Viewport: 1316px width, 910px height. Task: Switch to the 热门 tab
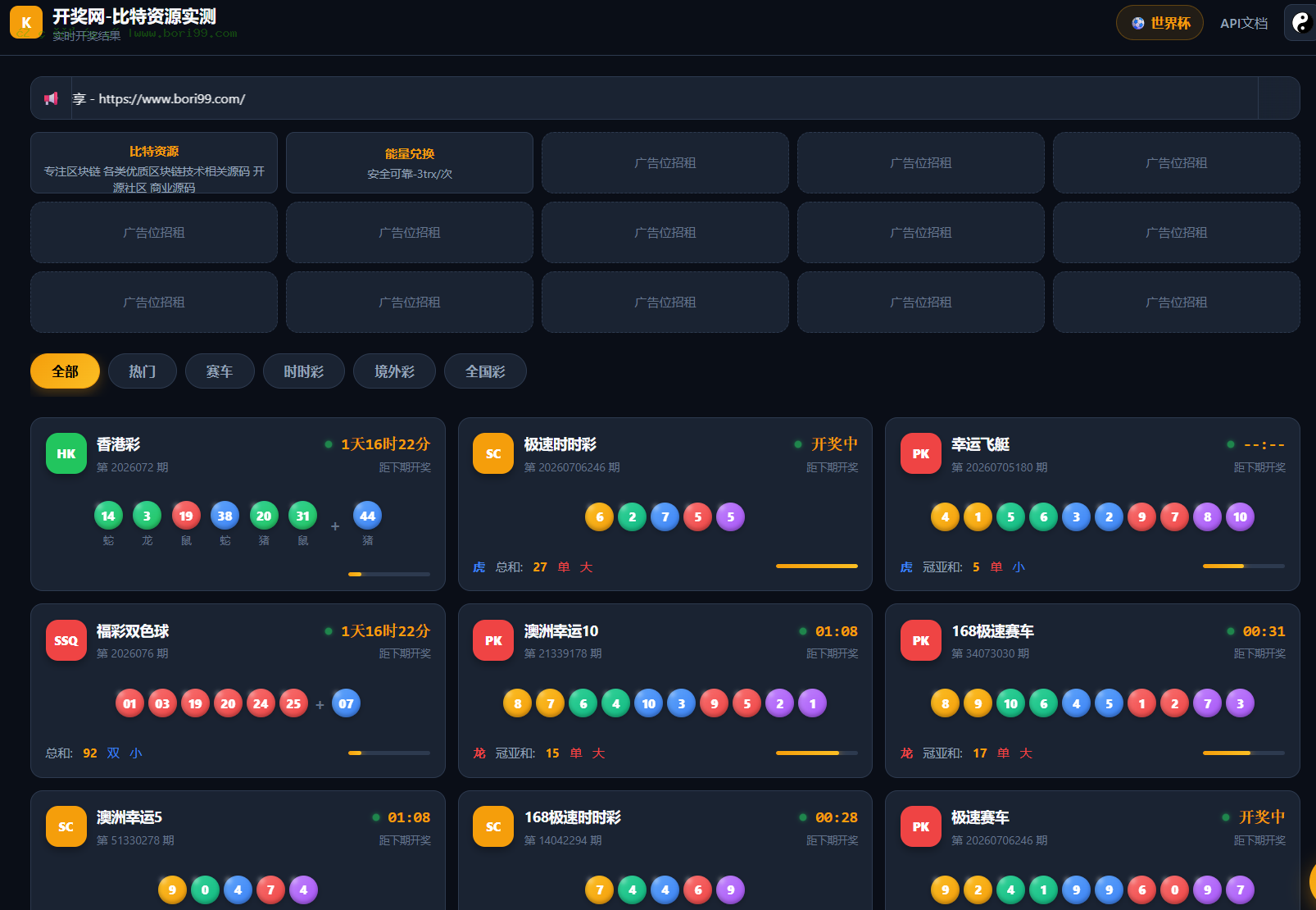click(143, 371)
